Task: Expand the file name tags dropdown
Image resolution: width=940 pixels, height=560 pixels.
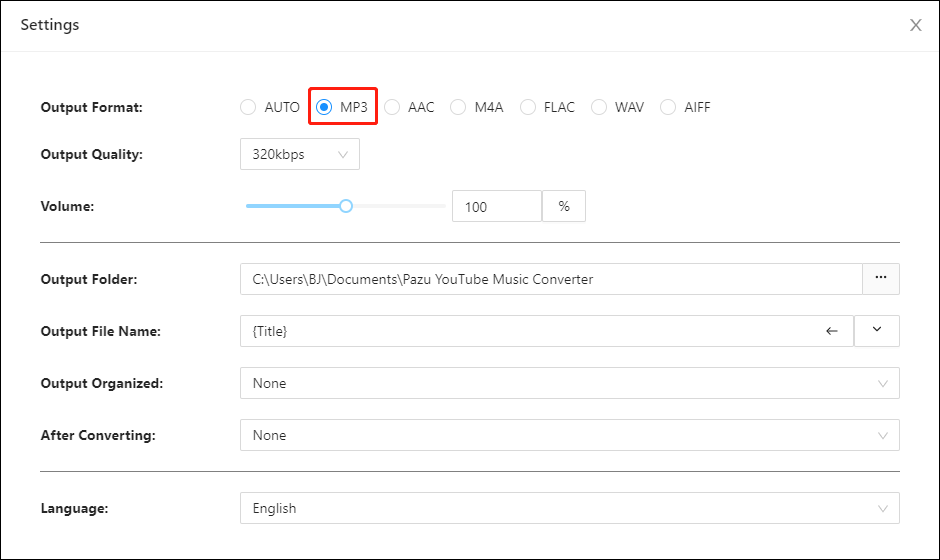Action: point(876,331)
